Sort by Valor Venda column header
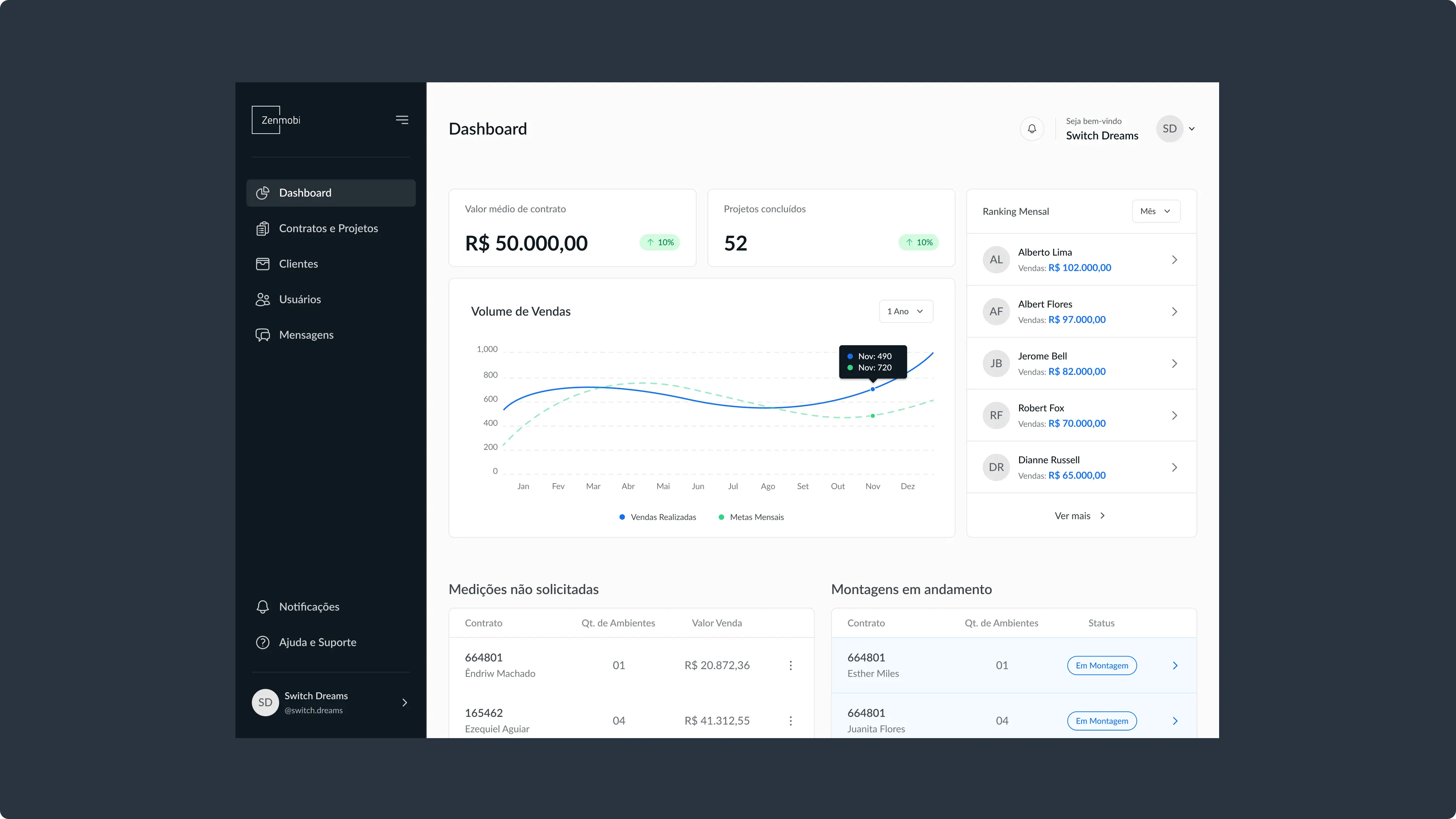The image size is (1456, 819). pyautogui.click(x=717, y=623)
